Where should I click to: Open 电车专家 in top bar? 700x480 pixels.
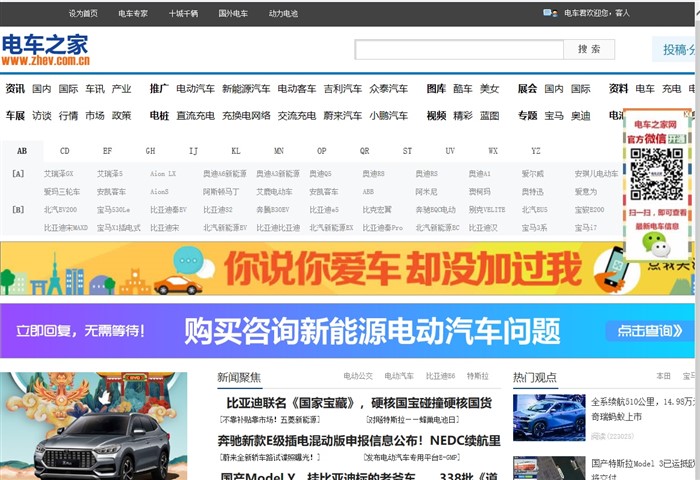coord(133,13)
